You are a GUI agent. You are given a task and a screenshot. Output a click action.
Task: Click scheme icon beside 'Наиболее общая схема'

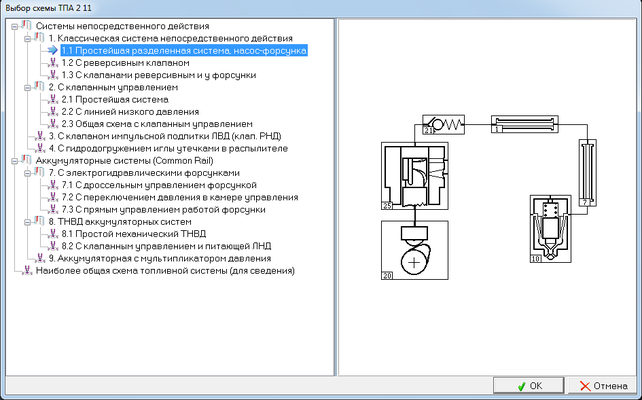pyautogui.click(x=27, y=271)
